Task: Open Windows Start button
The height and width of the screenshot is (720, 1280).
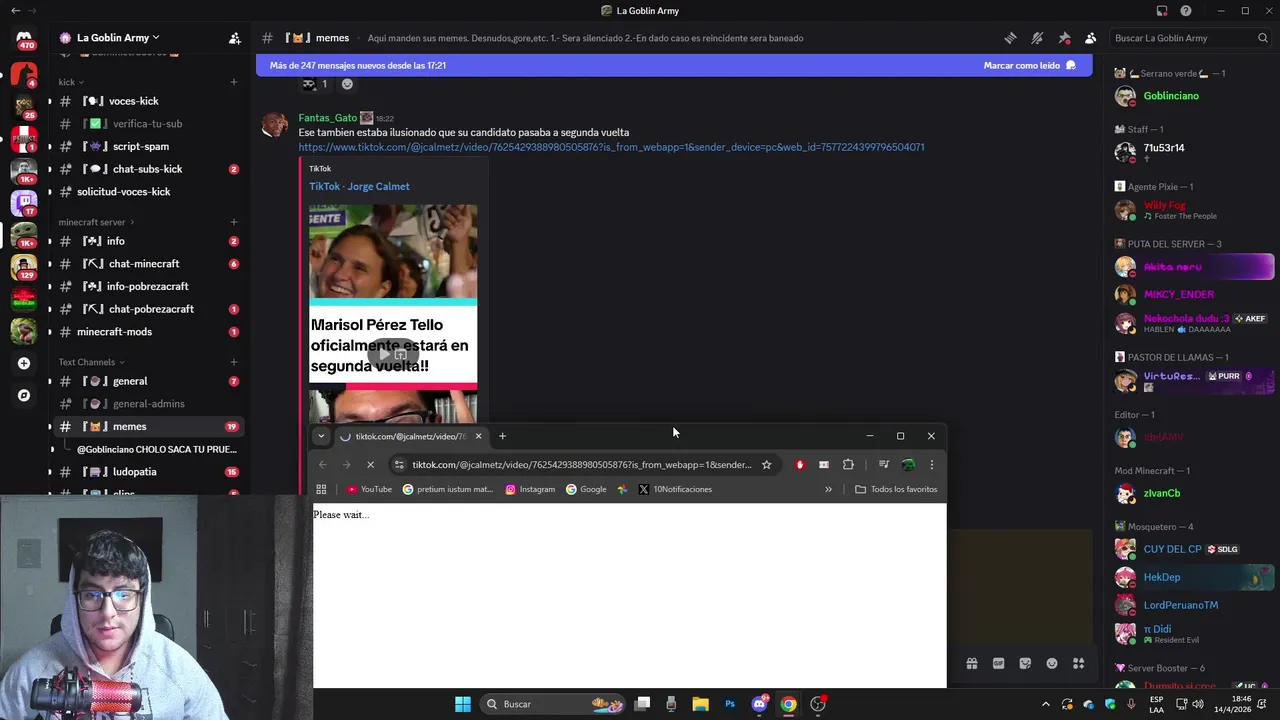Action: [462, 704]
